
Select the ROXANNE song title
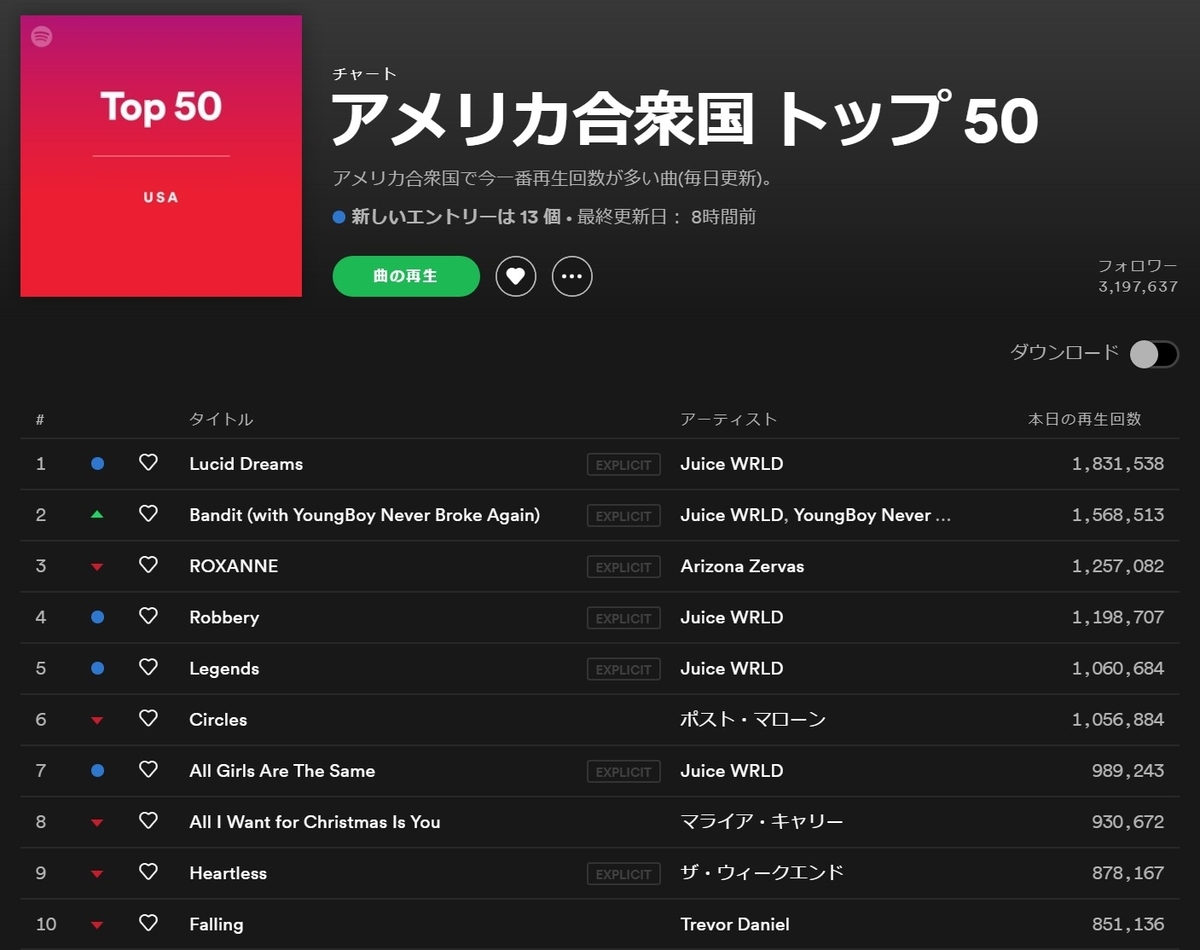234,566
